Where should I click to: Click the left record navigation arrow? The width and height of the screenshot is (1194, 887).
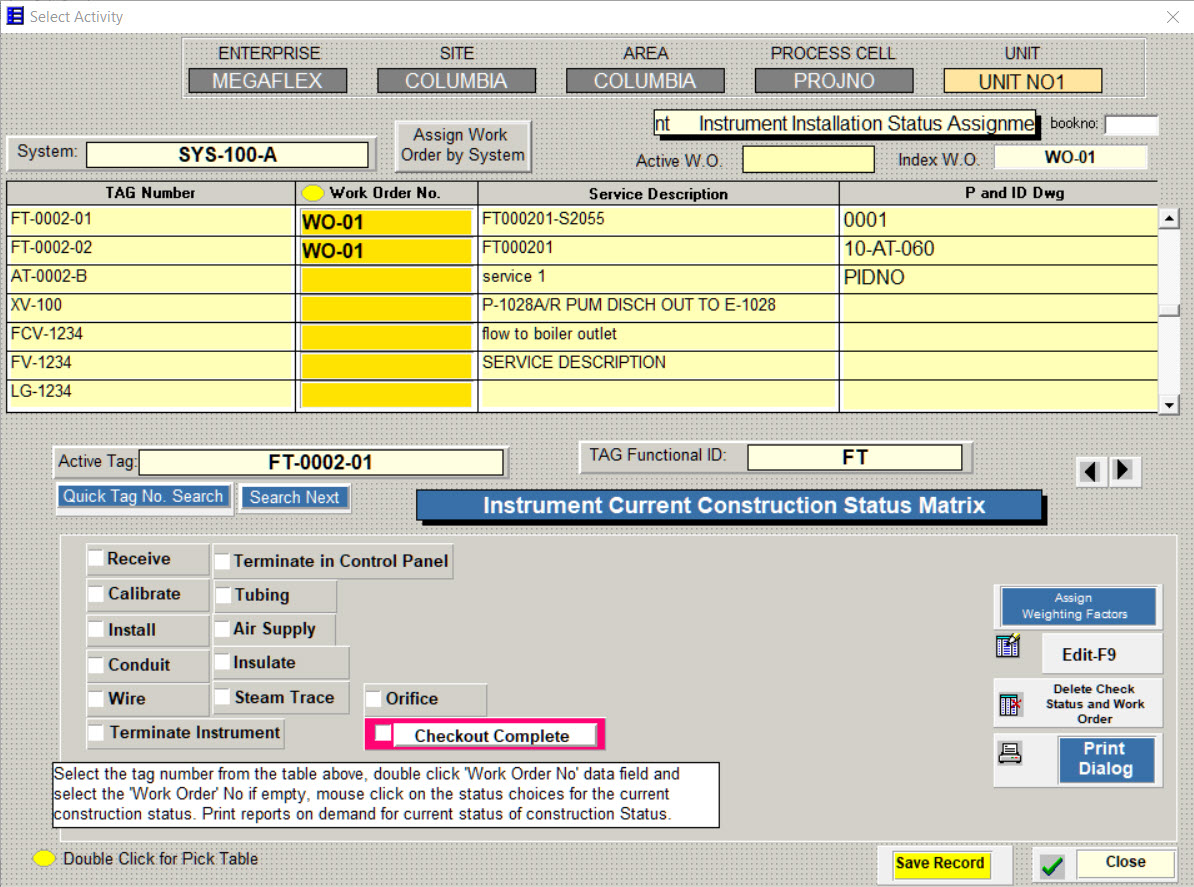[x=1091, y=471]
